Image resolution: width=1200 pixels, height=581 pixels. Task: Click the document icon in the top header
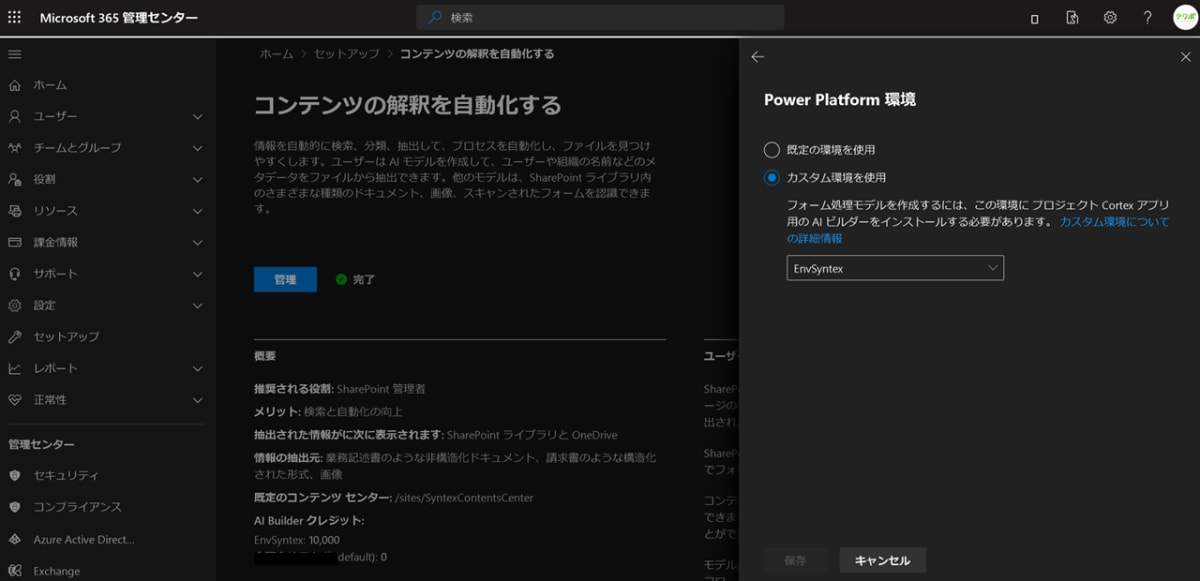pos(1072,18)
